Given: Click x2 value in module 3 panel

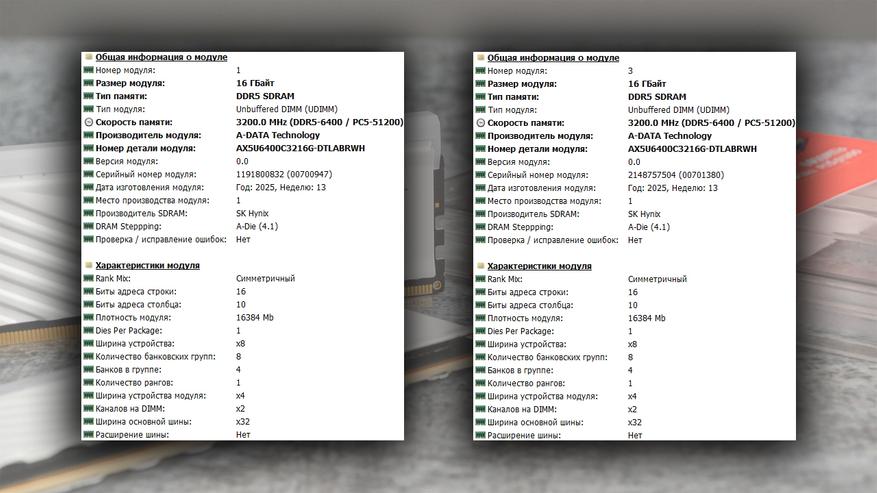Looking at the screenshot, I should (632, 409).
